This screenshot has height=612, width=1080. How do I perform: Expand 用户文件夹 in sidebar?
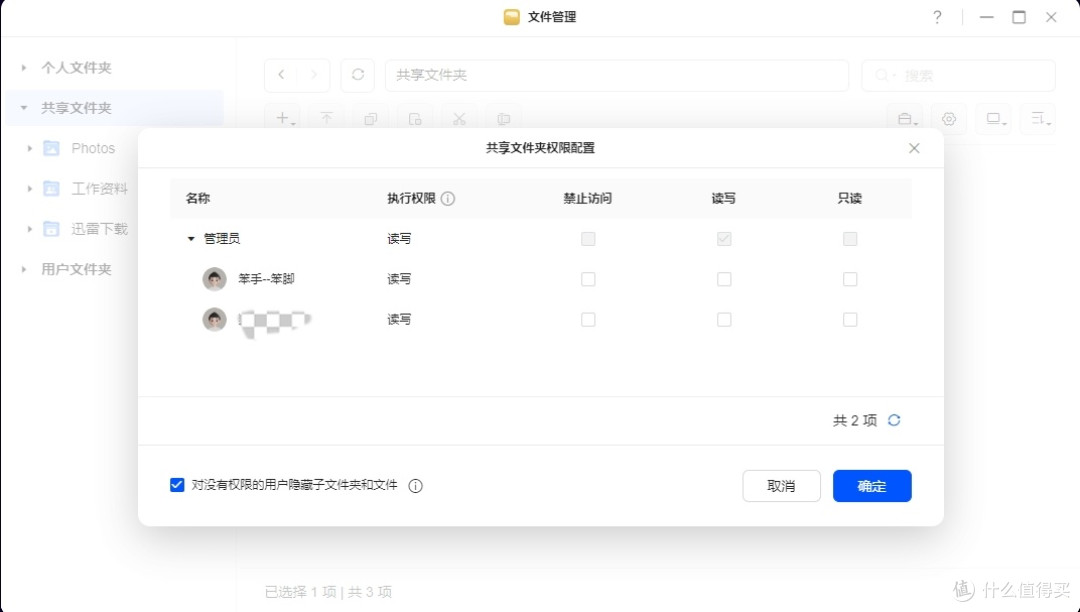tap(24, 269)
